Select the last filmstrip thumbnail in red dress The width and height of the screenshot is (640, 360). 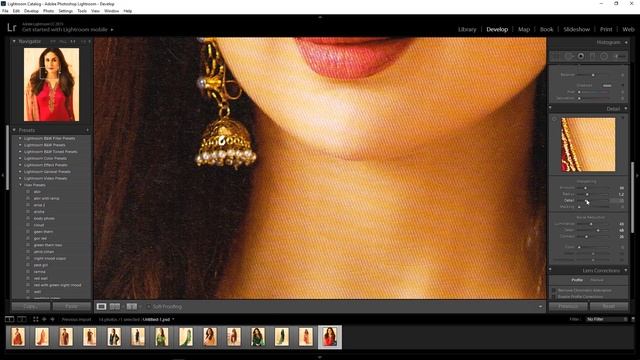330,337
